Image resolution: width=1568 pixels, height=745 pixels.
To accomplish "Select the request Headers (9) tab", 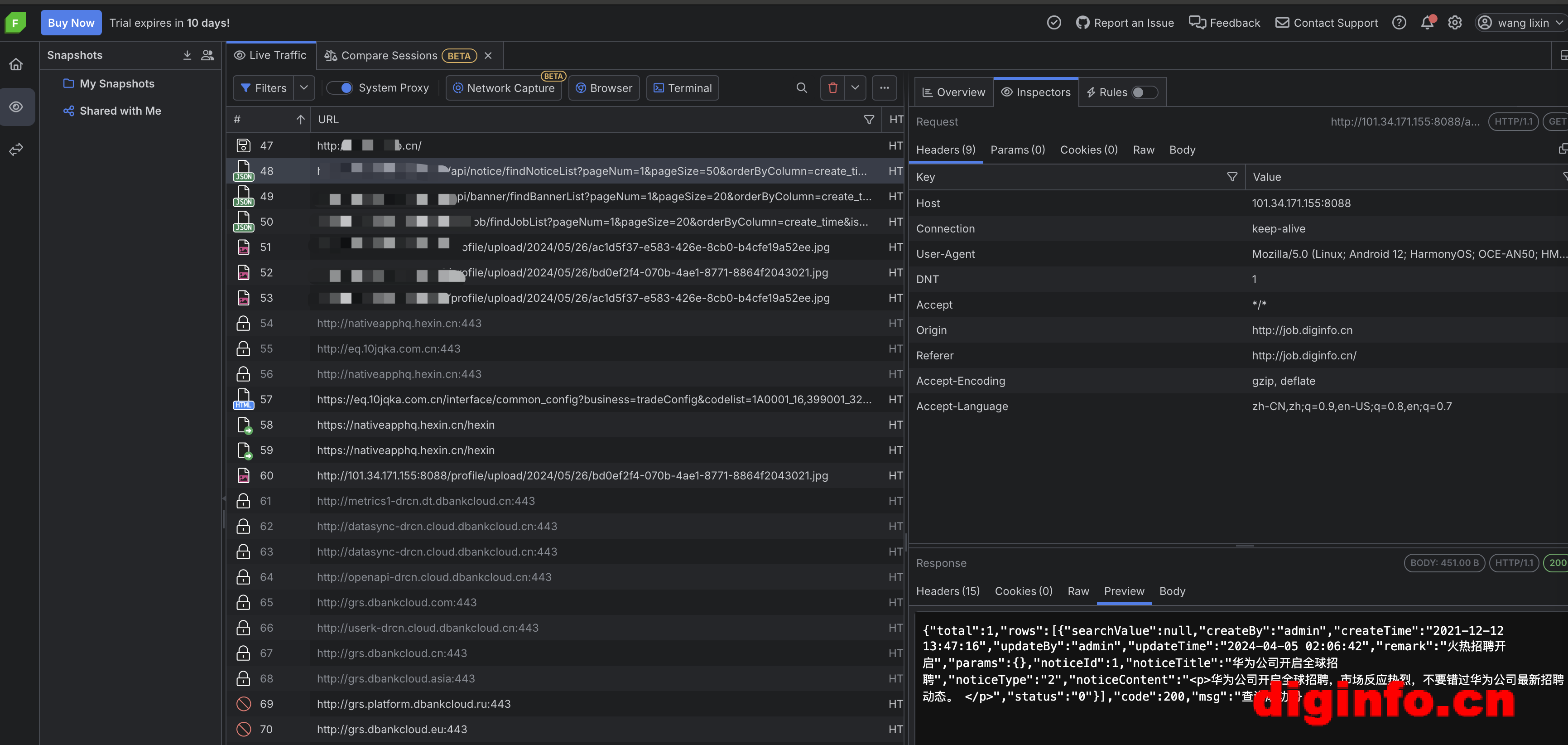I will pyautogui.click(x=945, y=150).
